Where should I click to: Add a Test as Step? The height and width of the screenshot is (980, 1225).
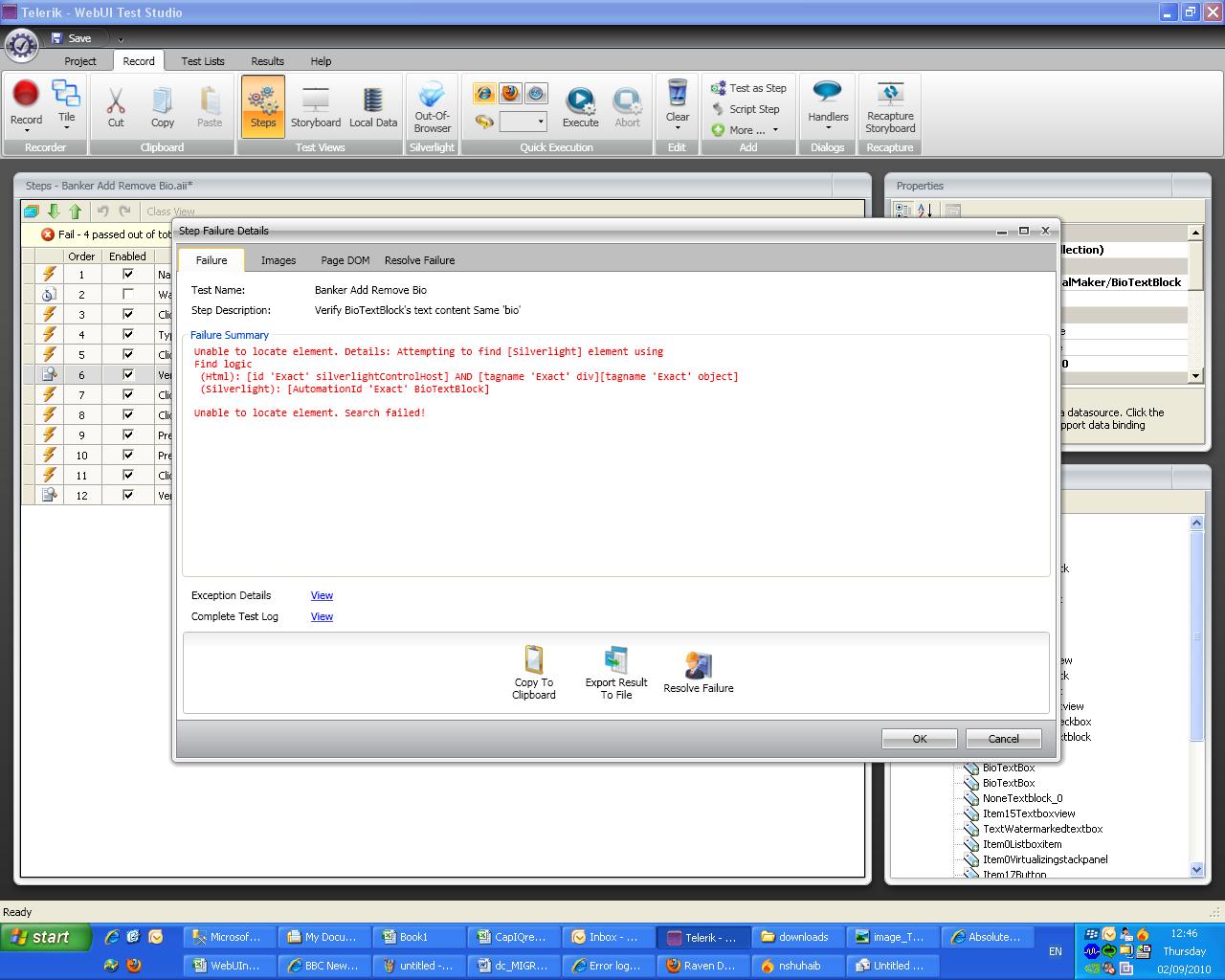tap(748, 88)
